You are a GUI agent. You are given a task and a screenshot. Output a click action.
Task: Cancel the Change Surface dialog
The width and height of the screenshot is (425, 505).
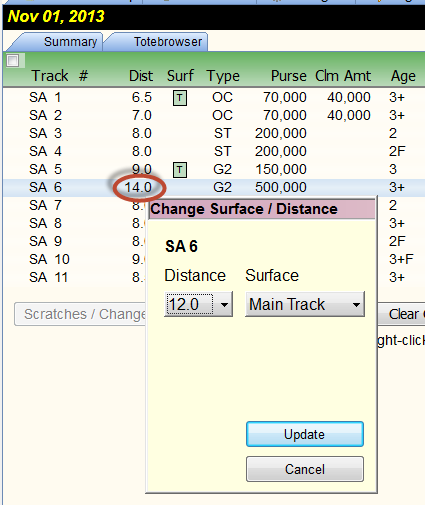tap(305, 469)
